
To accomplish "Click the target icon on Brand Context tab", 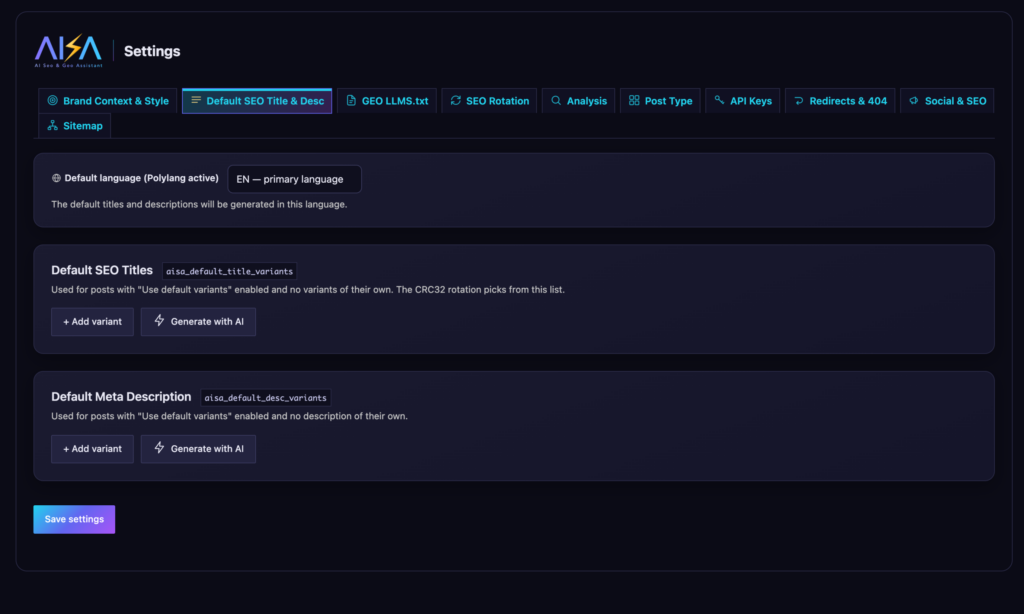I will coord(52,101).
